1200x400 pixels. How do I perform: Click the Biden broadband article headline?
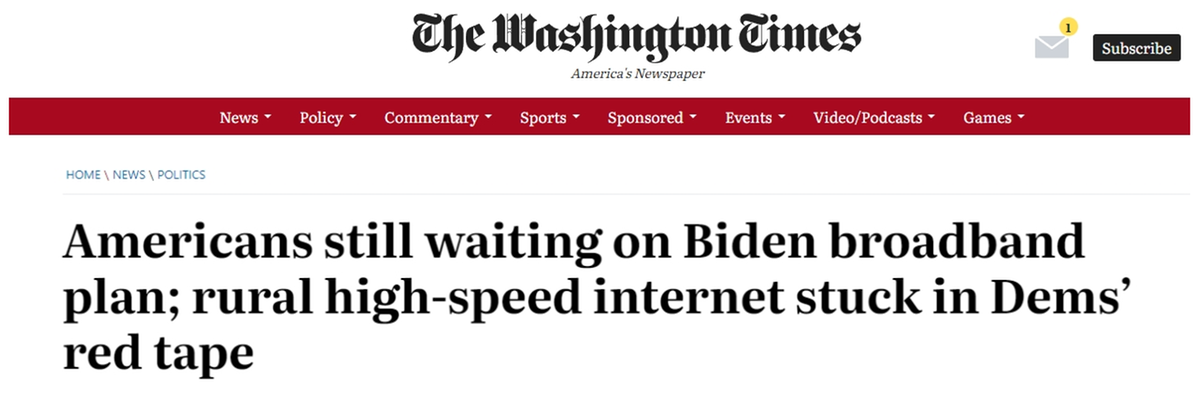pos(574,298)
